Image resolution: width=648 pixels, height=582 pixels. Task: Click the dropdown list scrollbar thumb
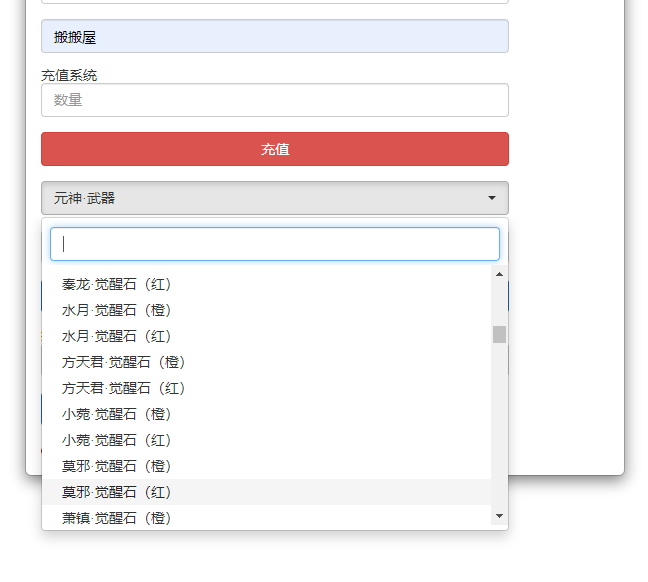[499, 334]
